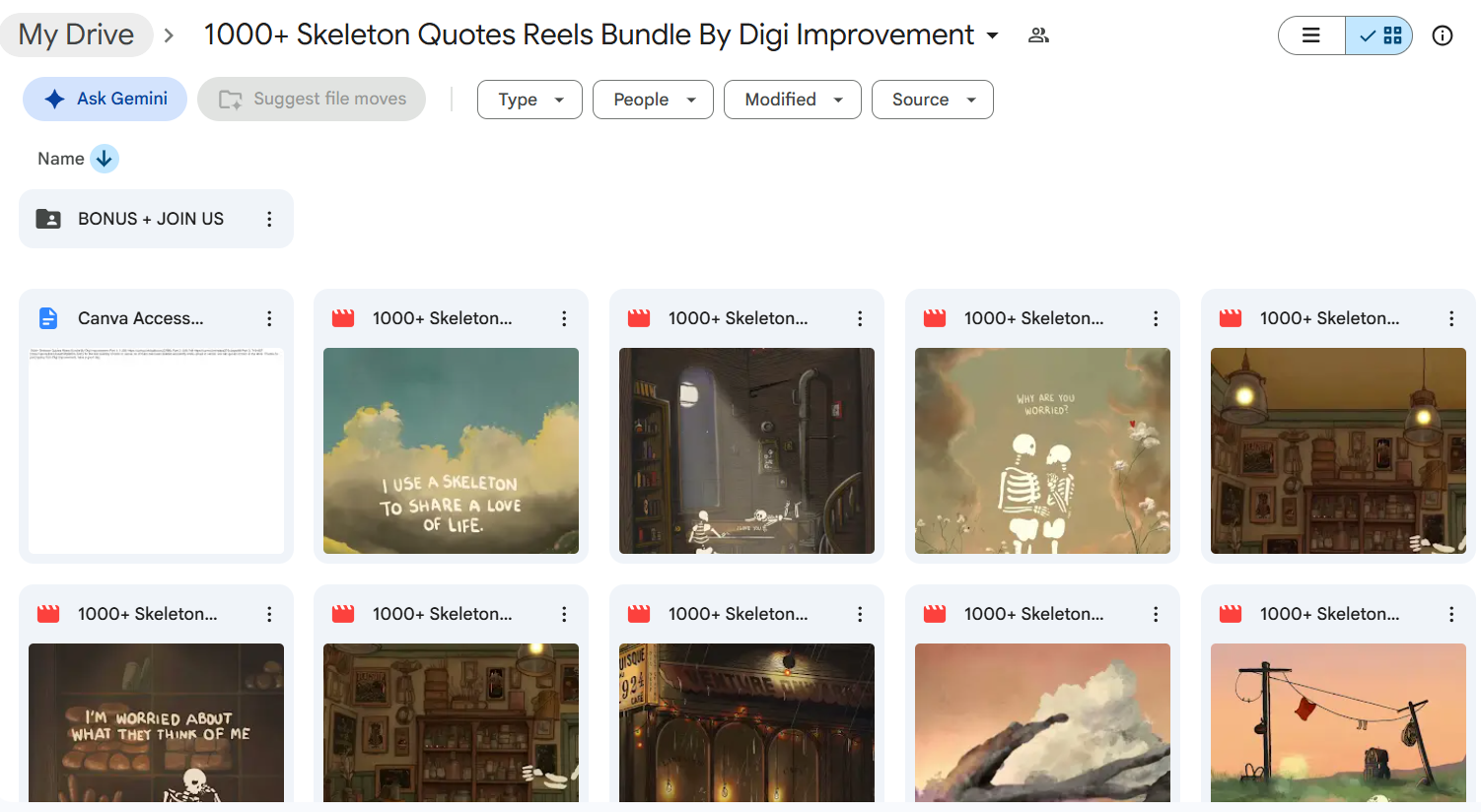Click the Canva Access document name

pyautogui.click(x=141, y=318)
